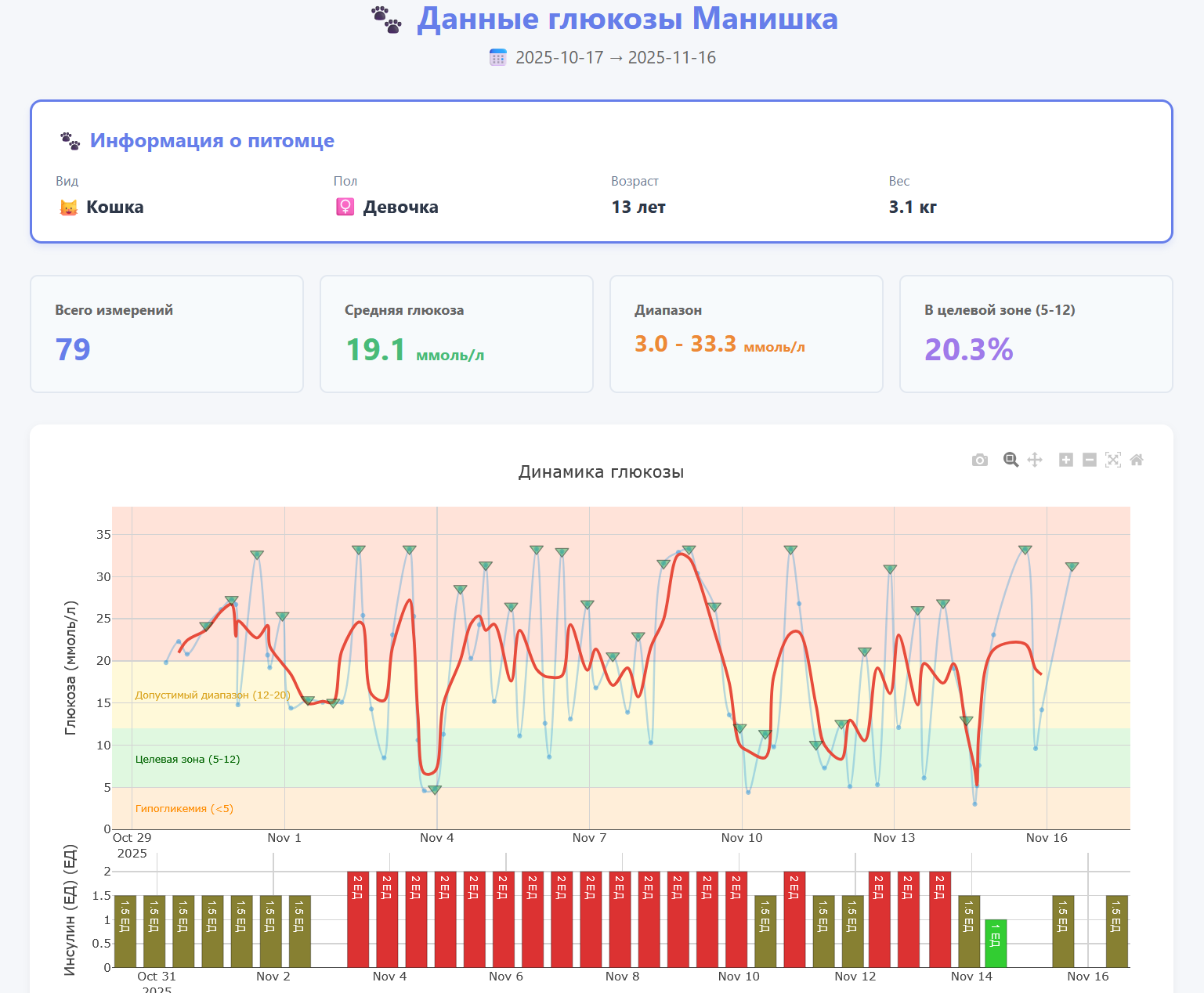Click the calendar icon next to the date range
Screen dimensions: 1204x993
tap(498, 57)
